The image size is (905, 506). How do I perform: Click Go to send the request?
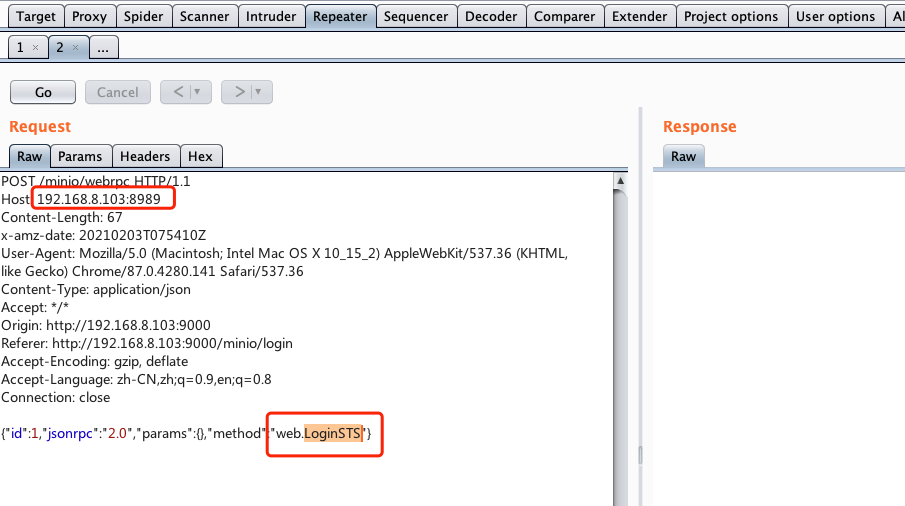(43, 92)
